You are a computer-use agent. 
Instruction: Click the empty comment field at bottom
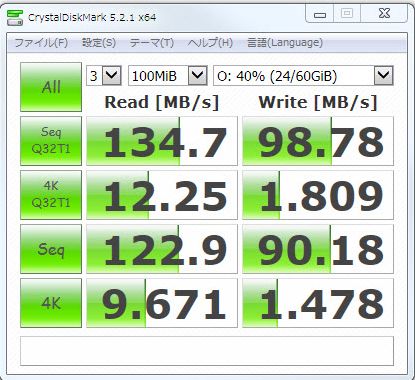click(x=207, y=351)
